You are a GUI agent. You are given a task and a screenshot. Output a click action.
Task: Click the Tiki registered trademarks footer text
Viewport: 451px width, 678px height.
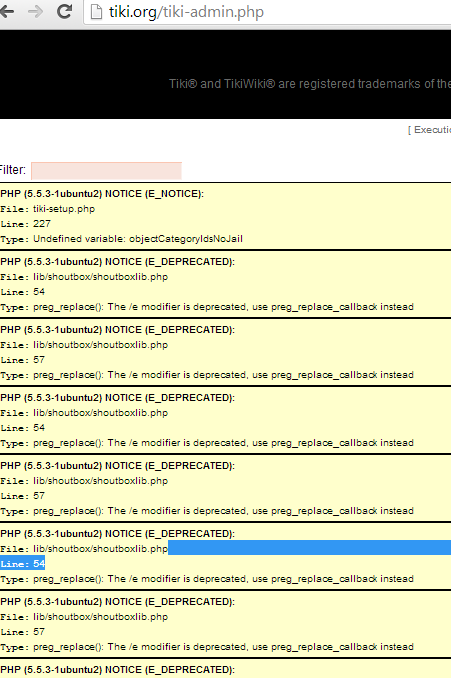point(310,83)
